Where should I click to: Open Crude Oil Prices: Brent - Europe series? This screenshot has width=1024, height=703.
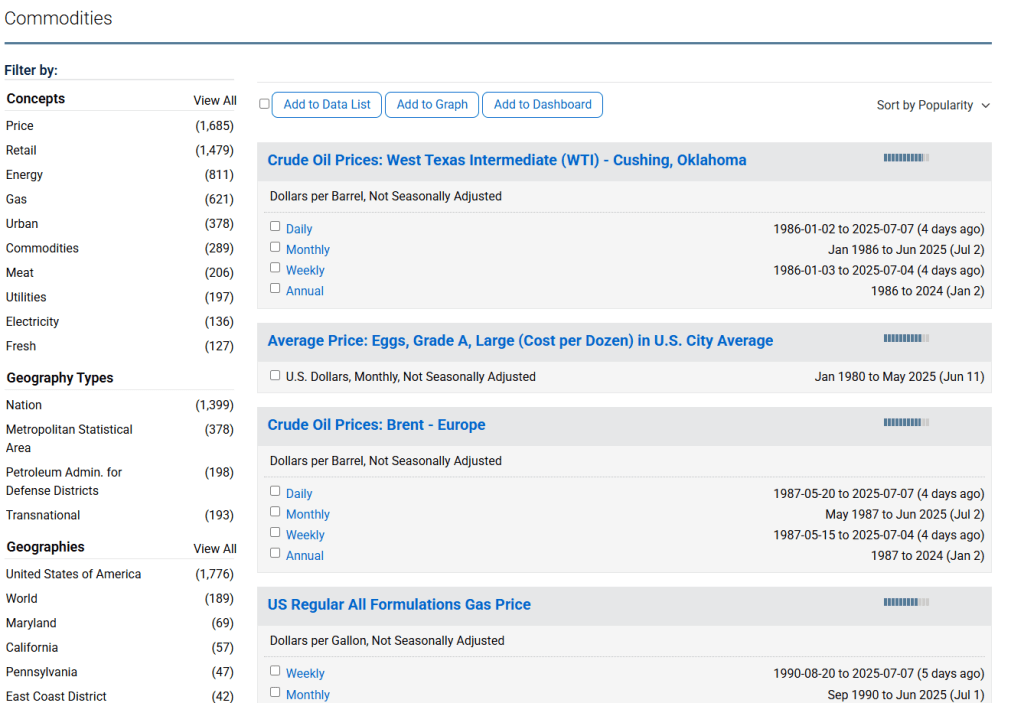pyautogui.click(x=376, y=425)
